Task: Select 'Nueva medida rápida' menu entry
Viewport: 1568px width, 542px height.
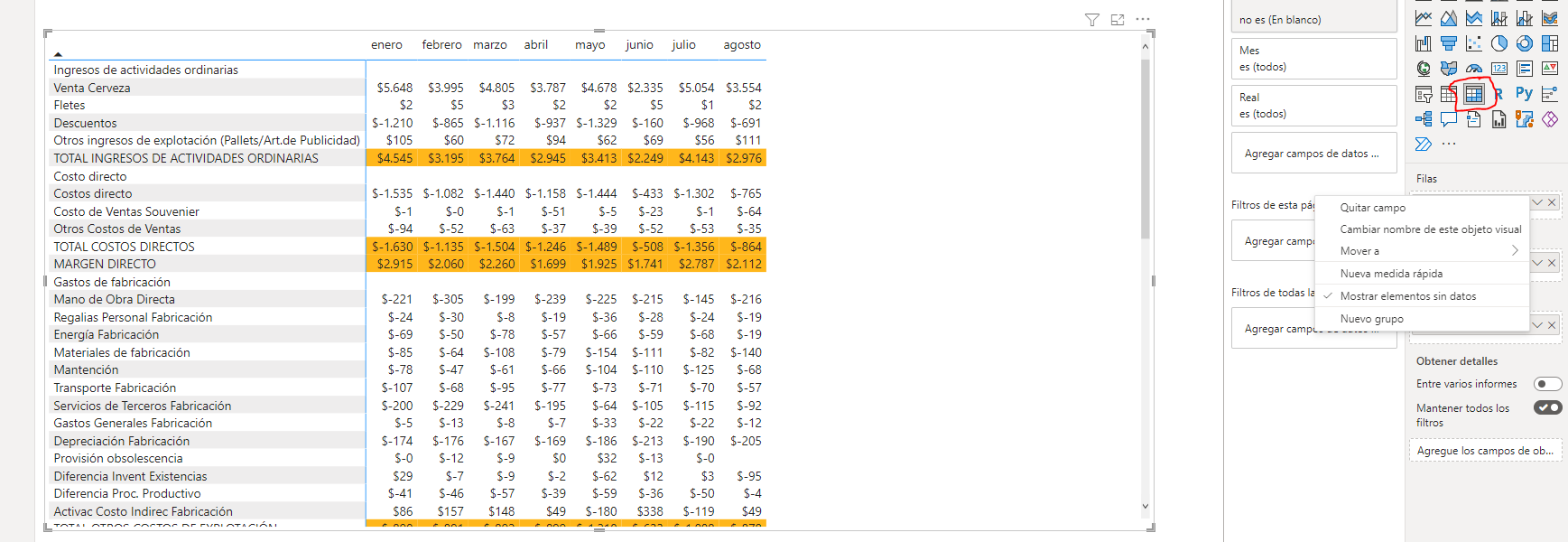Action: [1391, 274]
